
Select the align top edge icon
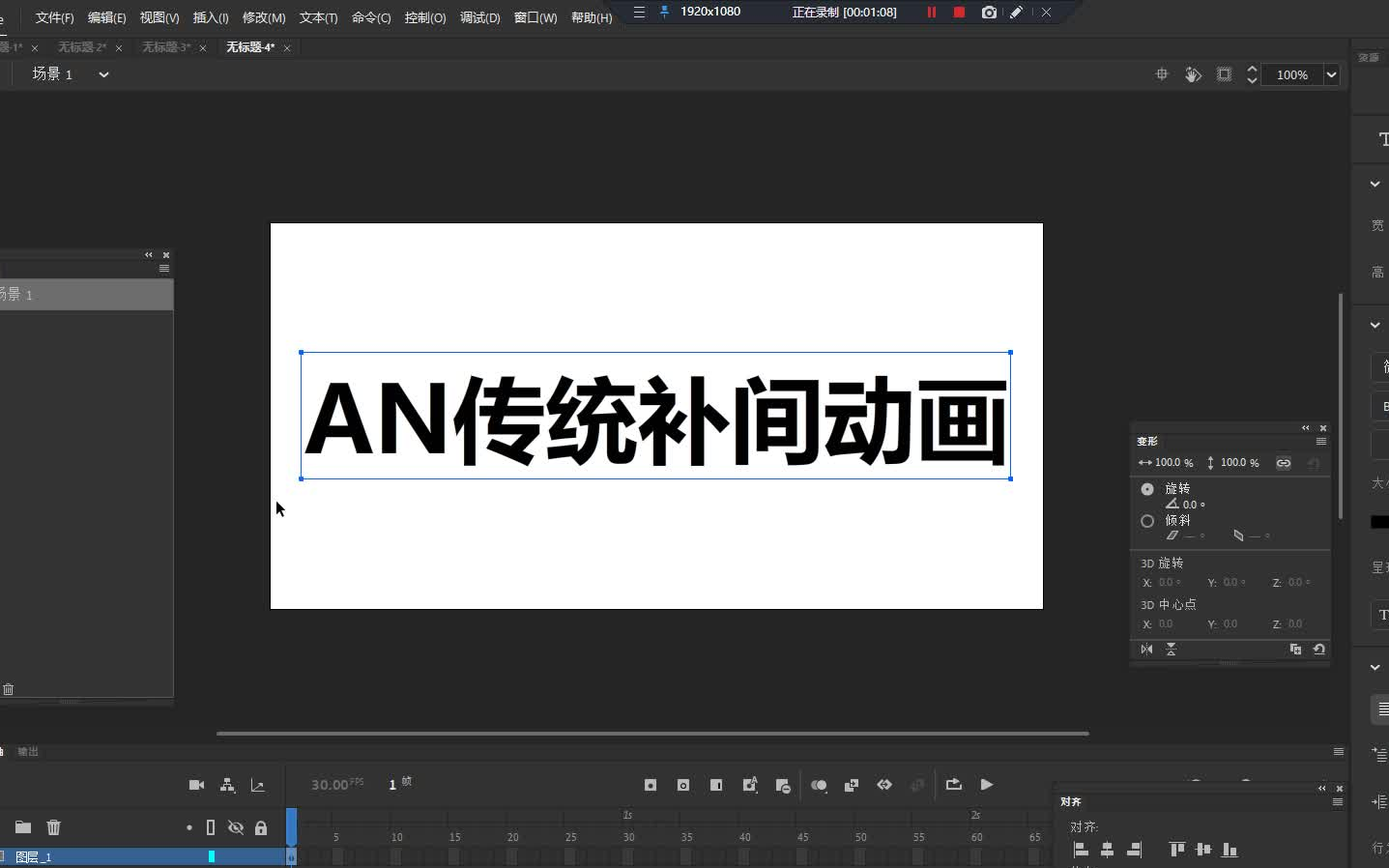1176,849
